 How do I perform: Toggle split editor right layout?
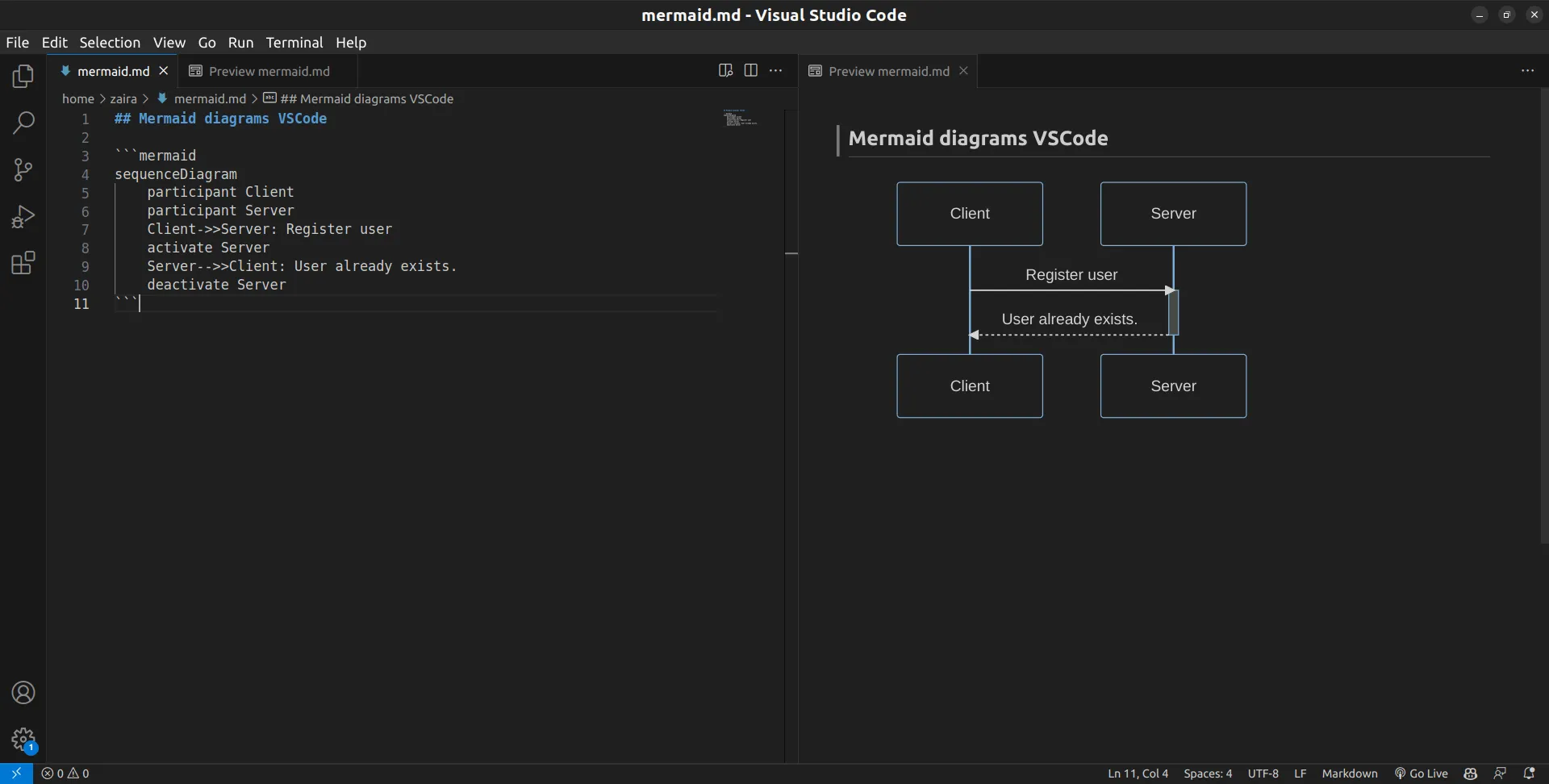pos(750,71)
